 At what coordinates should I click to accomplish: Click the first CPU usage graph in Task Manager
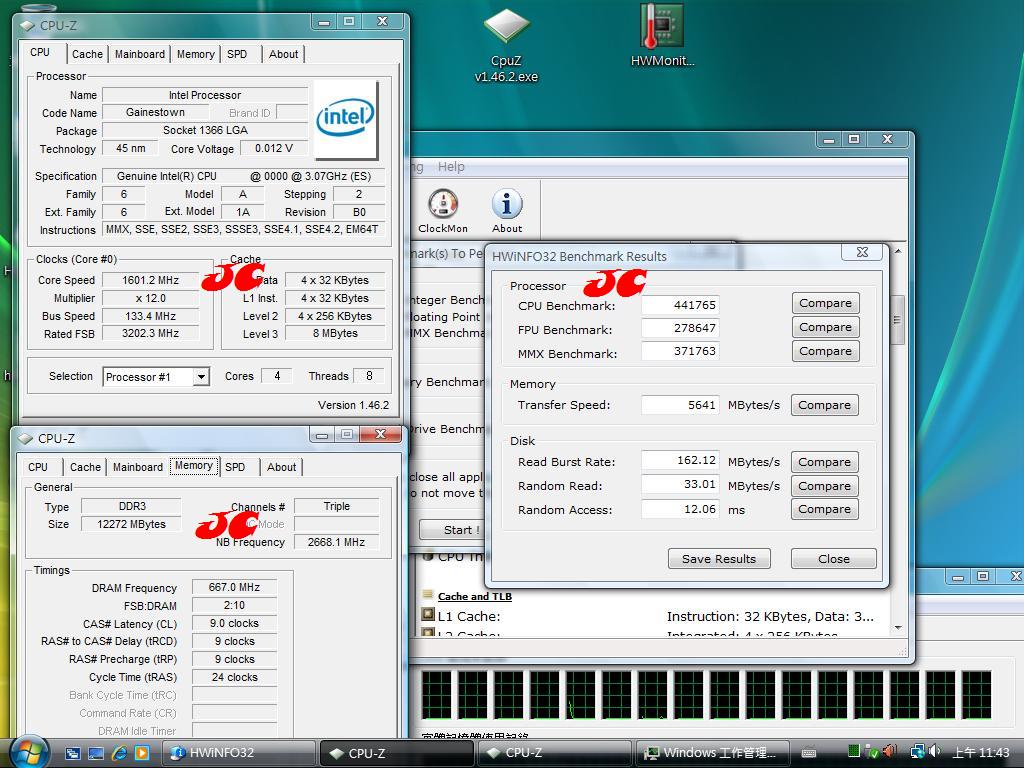point(436,694)
